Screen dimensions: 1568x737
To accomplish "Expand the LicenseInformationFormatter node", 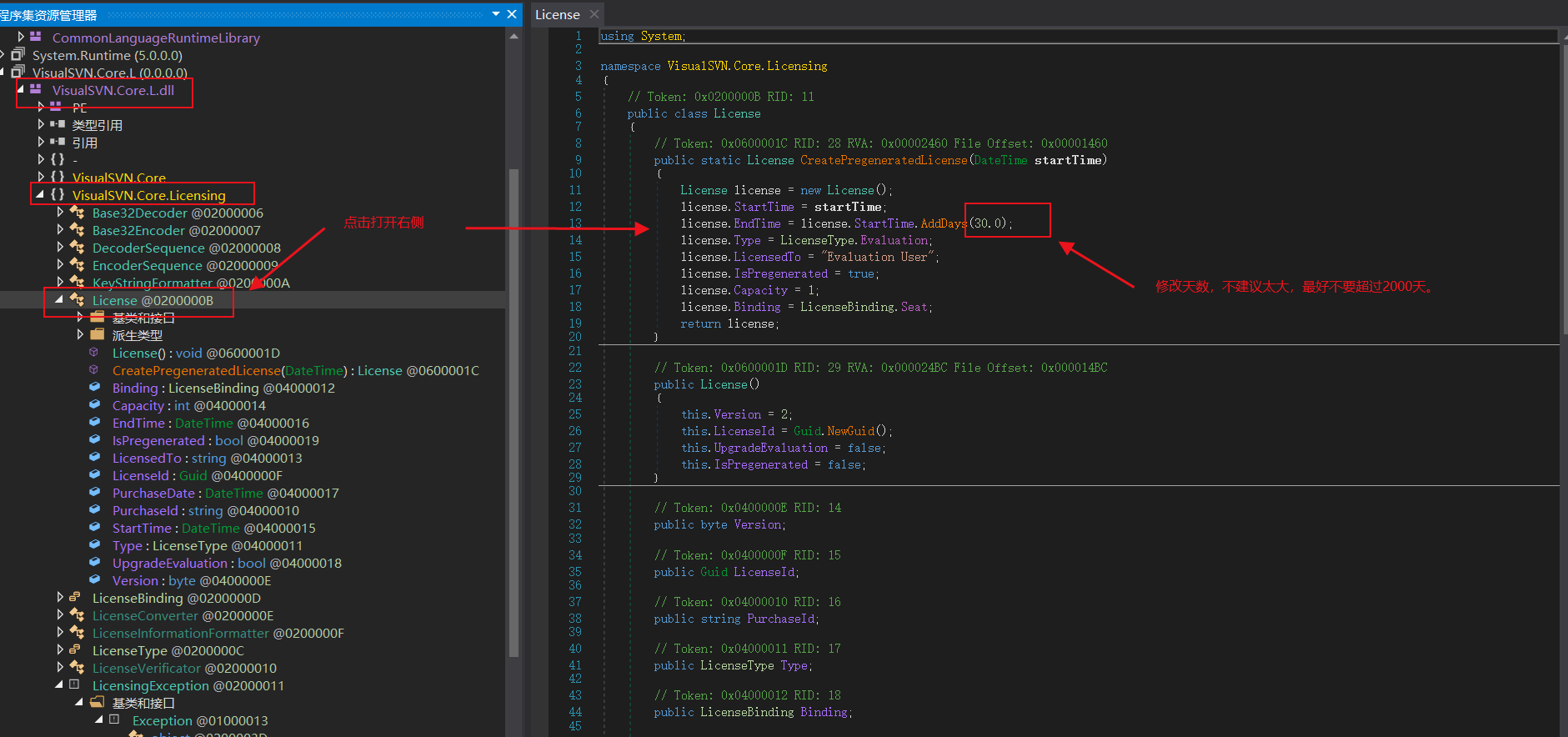I will 60,632.
